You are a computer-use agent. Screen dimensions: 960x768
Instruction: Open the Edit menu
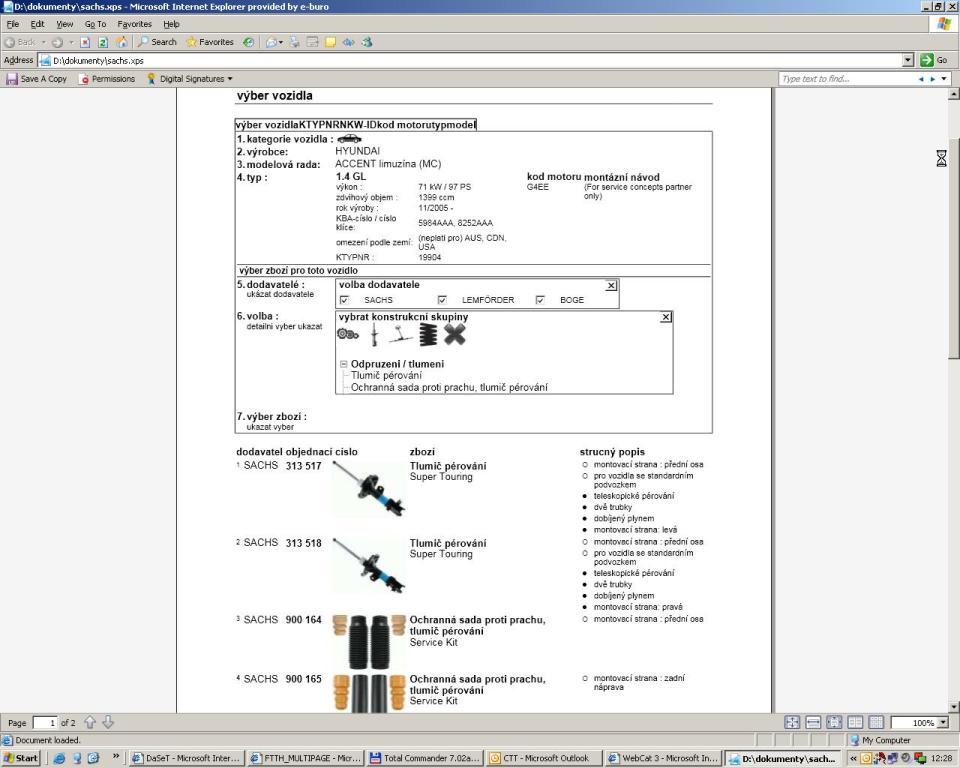click(37, 24)
